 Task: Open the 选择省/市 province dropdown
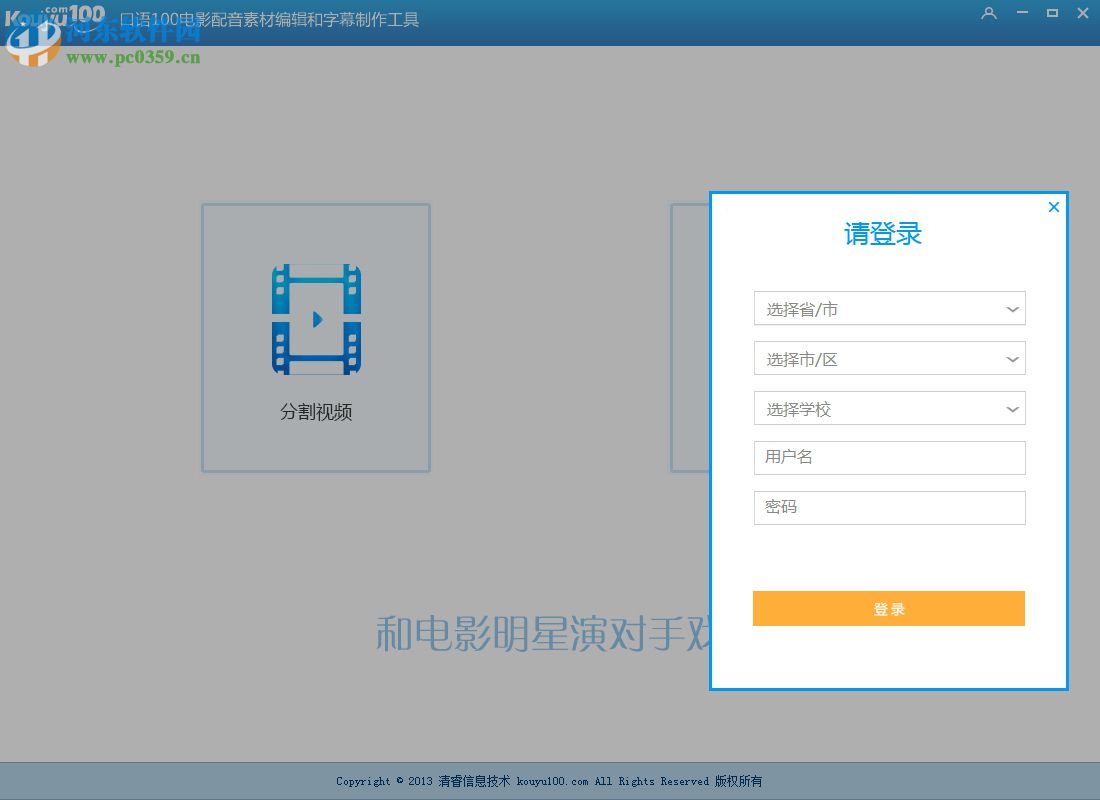pyautogui.click(x=889, y=308)
